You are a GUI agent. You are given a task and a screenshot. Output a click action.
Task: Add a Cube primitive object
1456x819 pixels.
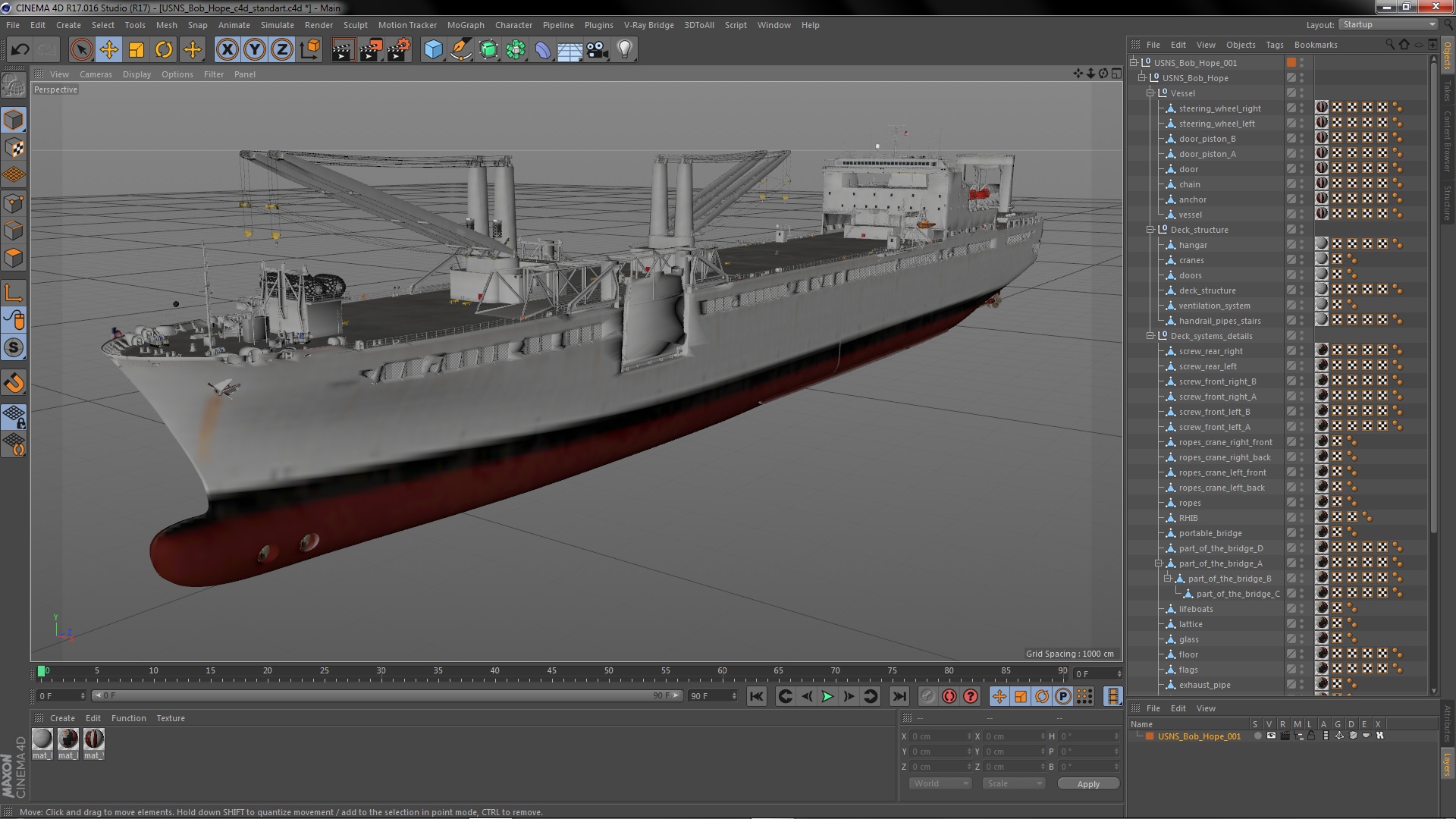tap(433, 50)
